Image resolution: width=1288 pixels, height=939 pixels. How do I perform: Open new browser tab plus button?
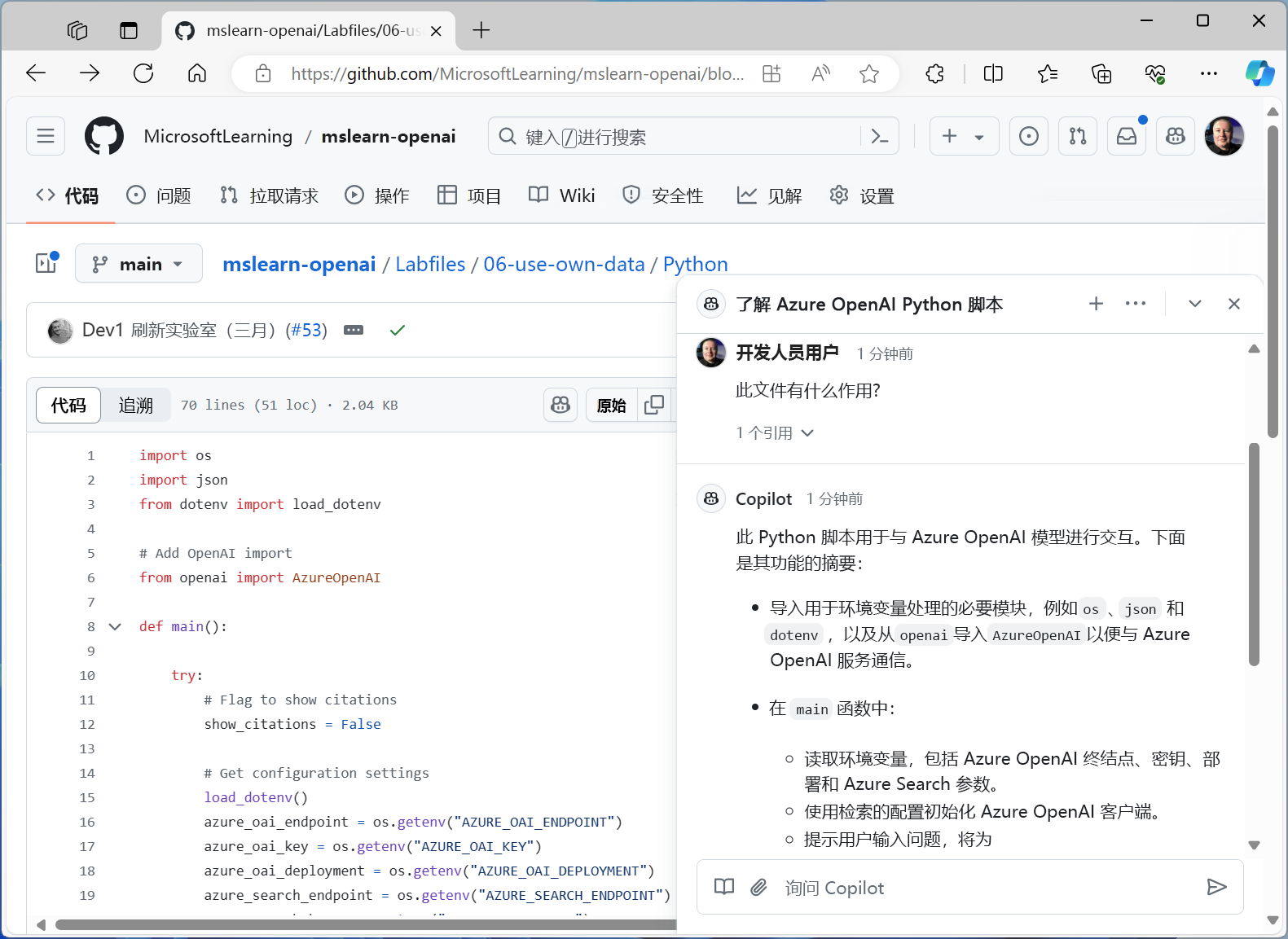481,30
